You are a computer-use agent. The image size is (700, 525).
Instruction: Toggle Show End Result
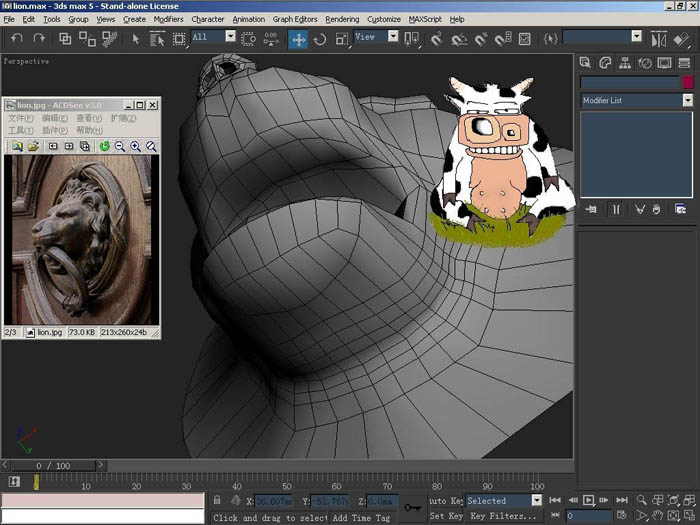[x=616, y=209]
